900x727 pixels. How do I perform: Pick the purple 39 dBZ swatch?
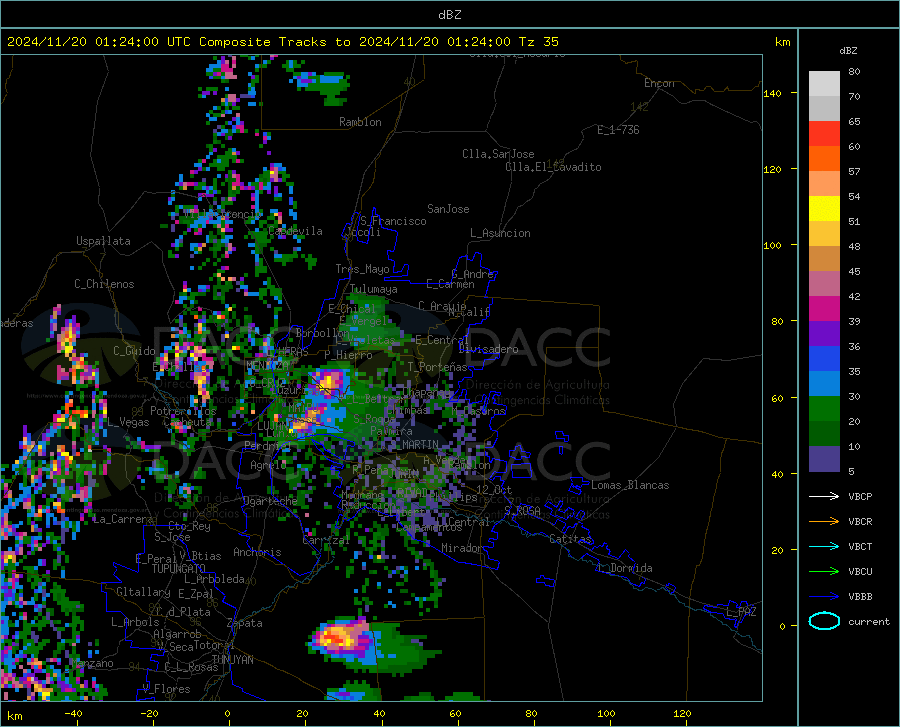[824, 334]
